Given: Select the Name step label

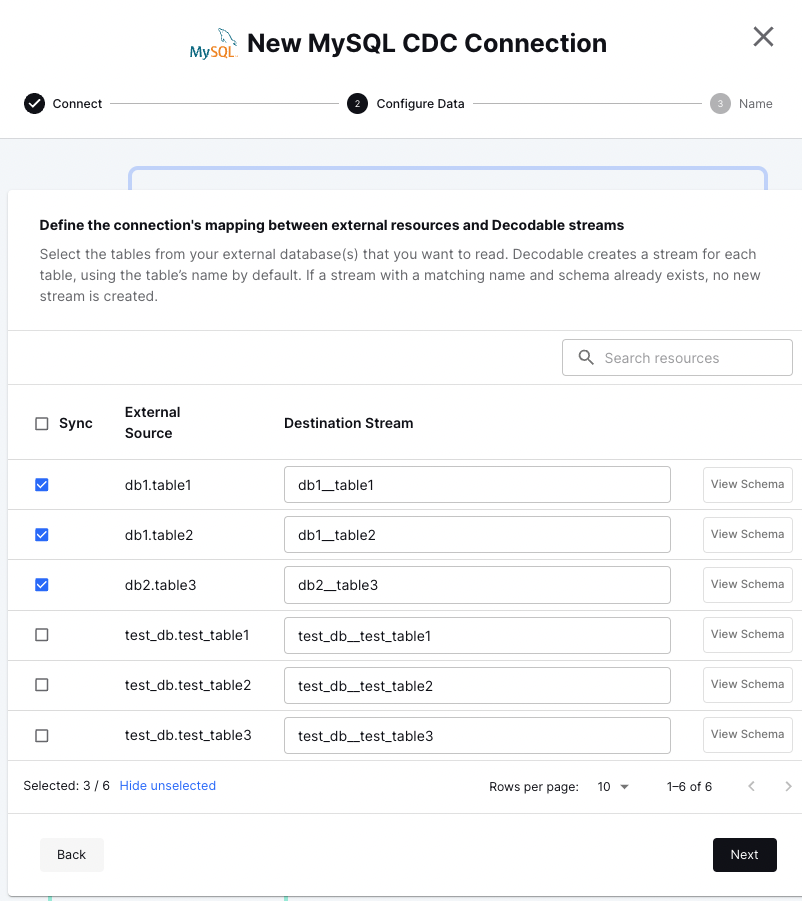Looking at the screenshot, I should coord(755,103).
